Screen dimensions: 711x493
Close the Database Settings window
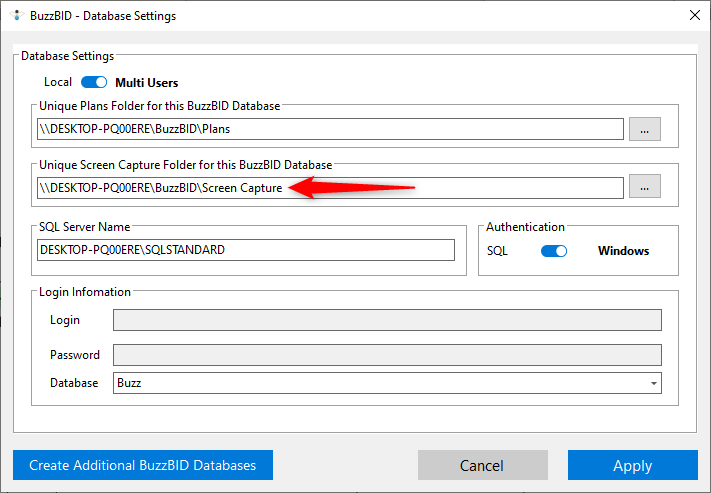[x=694, y=15]
